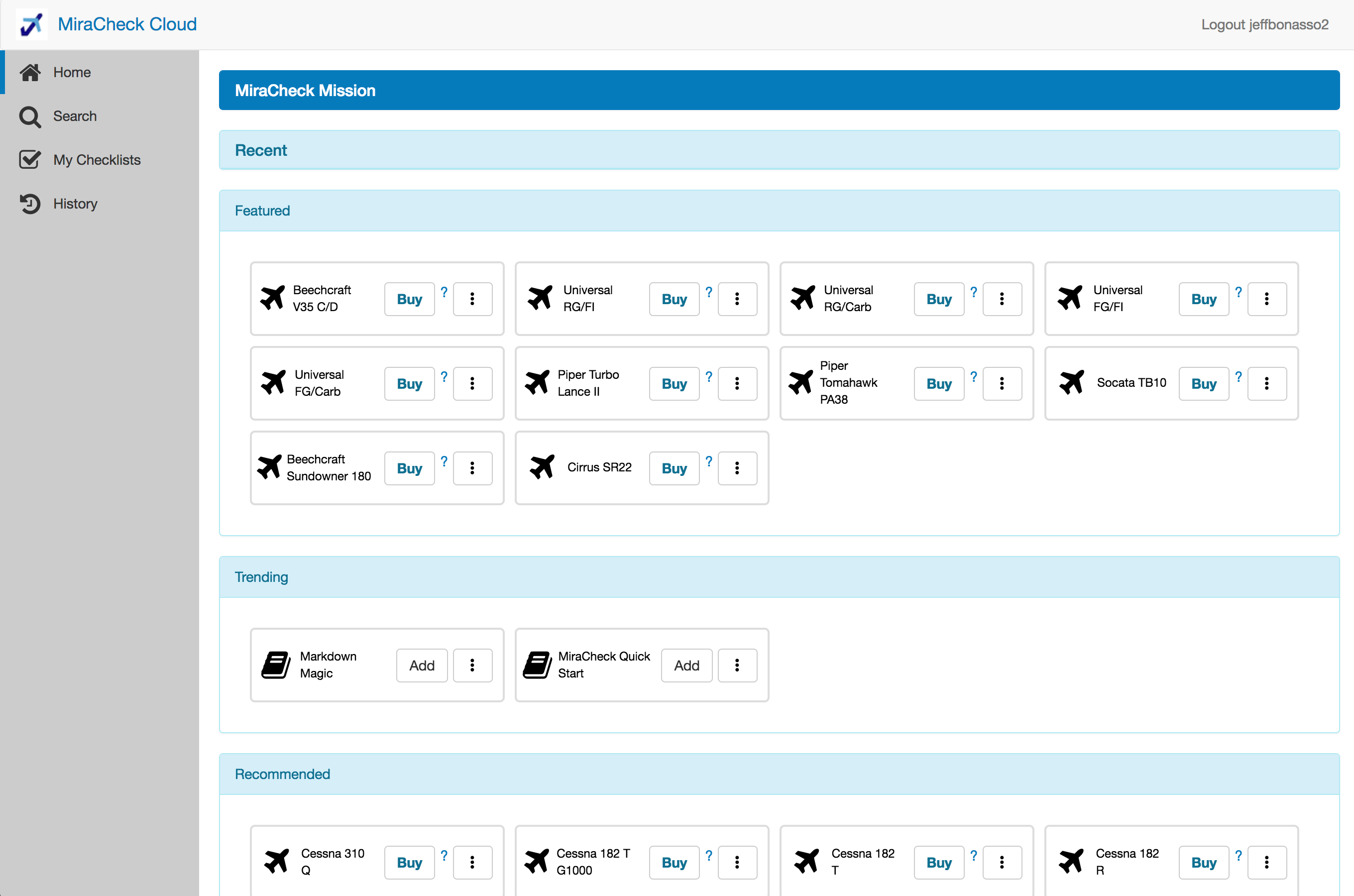The width and height of the screenshot is (1354, 896).
Task: Buy the Universal FG/FI checklist
Action: tap(1204, 299)
